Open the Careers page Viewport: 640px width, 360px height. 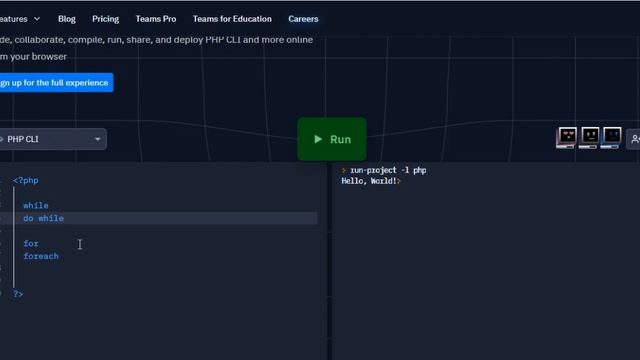(x=303, y=19)
